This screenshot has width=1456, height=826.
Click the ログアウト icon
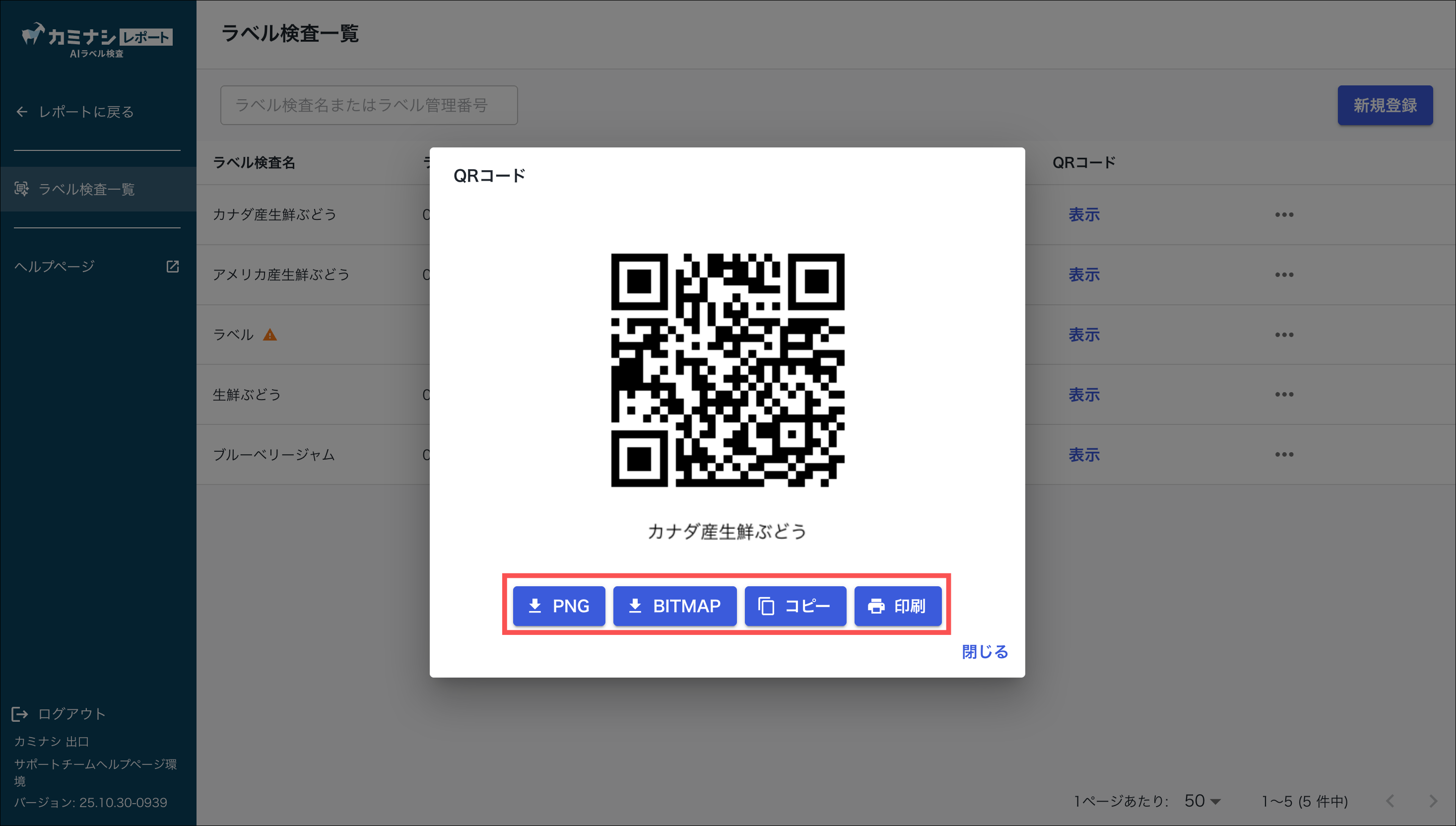coord(20,714)
